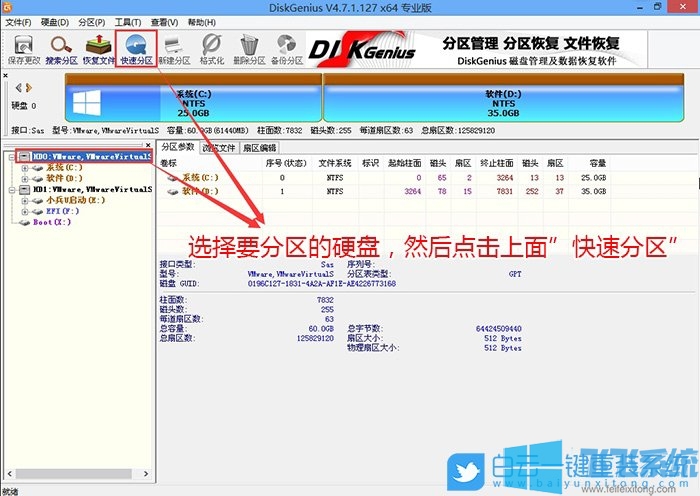Open the 文件(F) menu
The height and width of the screenshot is (496, 700).
coord(18,22)
